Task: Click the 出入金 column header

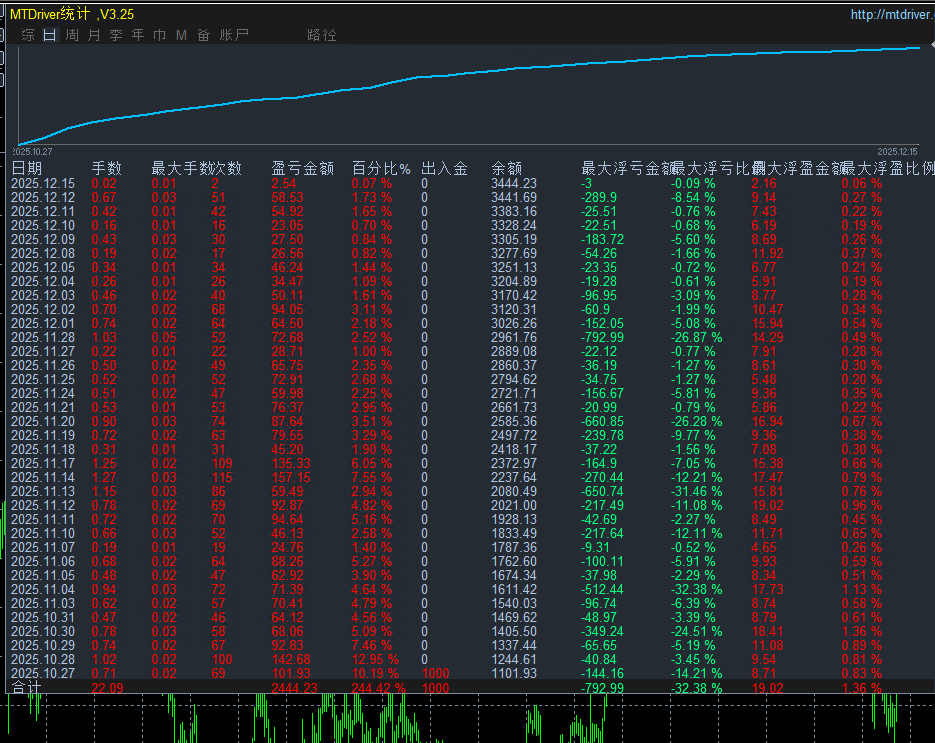Action: [x=444, y=169]
